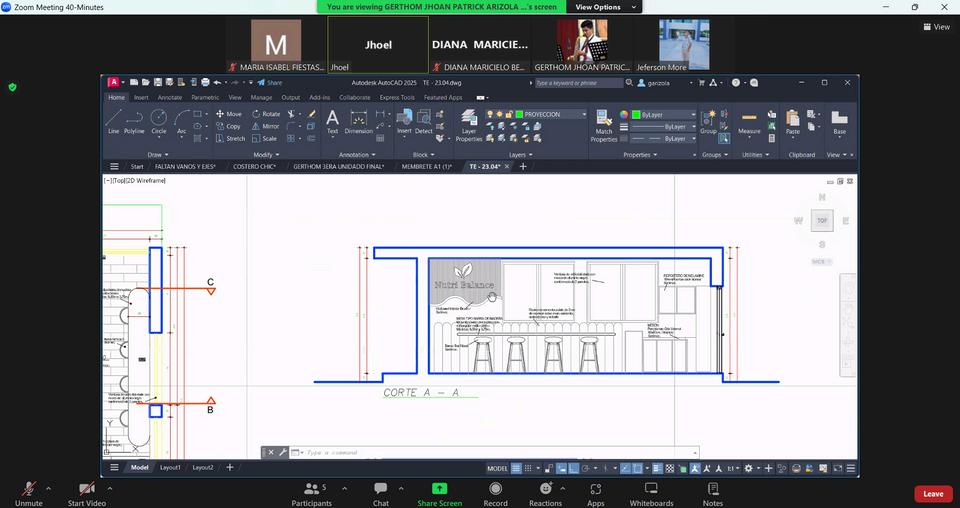The height and width of the screenshot is (508, 960).
Task: Open the Annotate ribbon tab
Action: (170, 97)
